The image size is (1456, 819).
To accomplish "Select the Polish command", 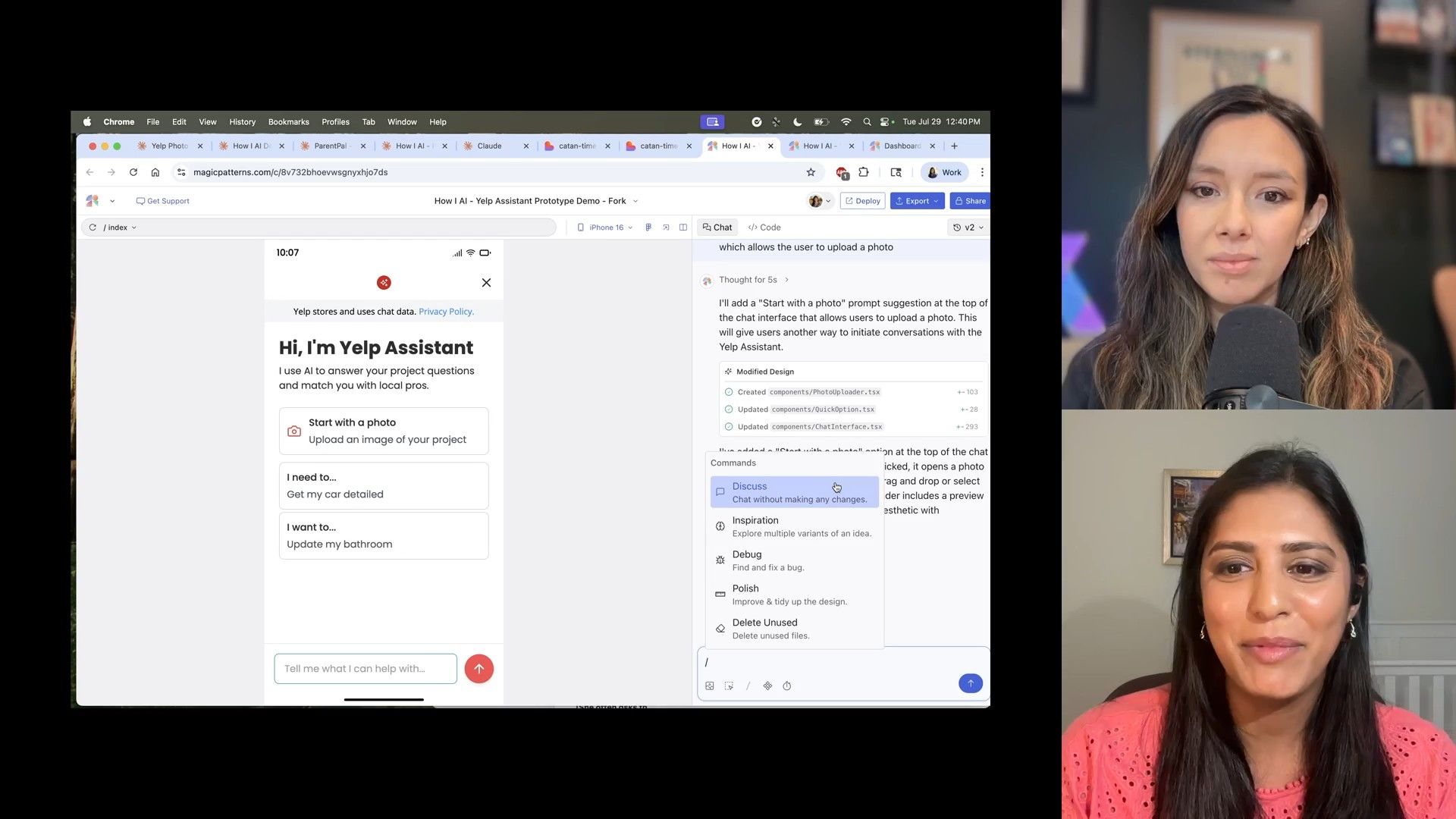I will coord(794,595).
